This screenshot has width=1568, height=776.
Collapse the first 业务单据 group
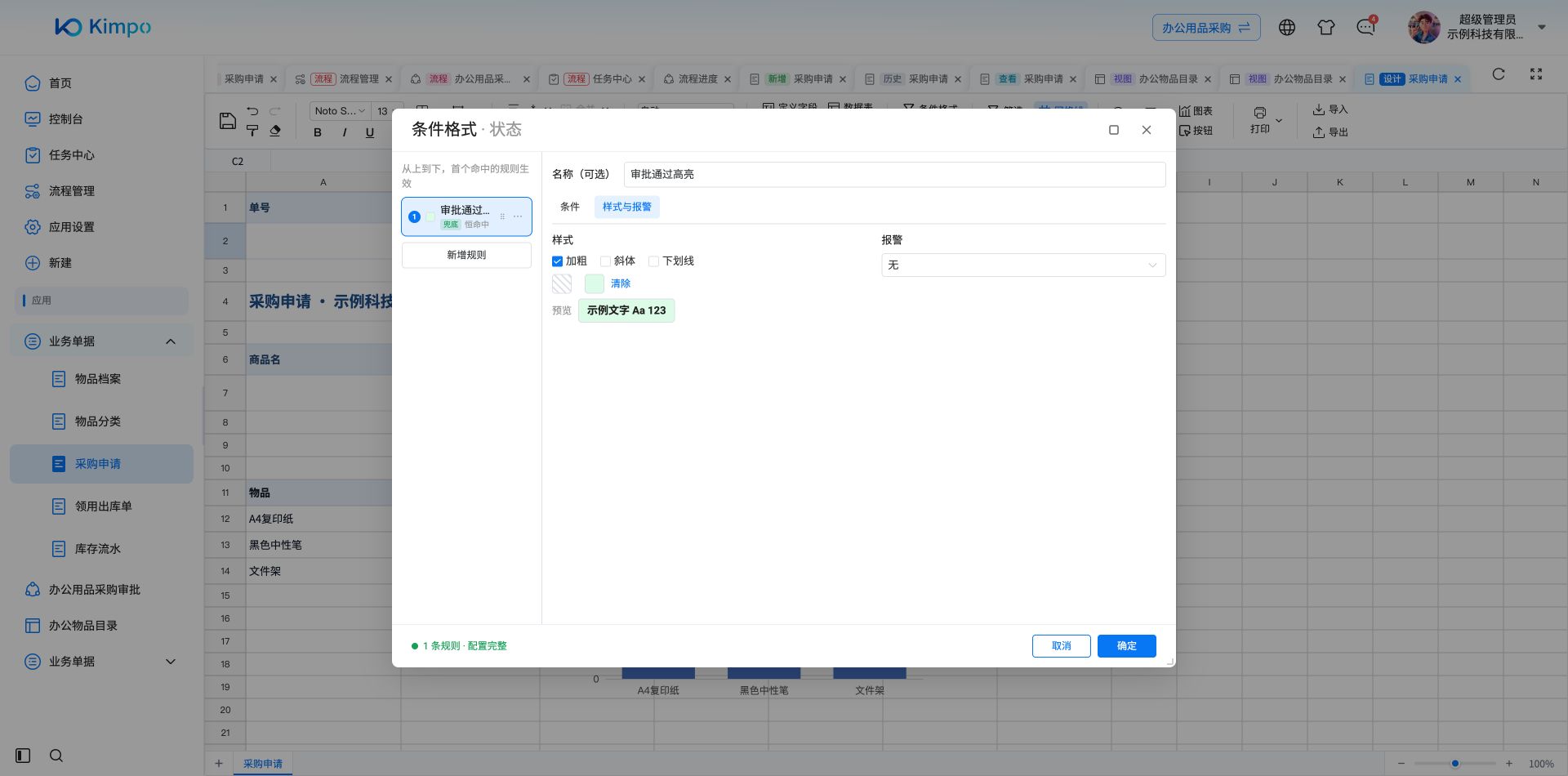(171, 341)
